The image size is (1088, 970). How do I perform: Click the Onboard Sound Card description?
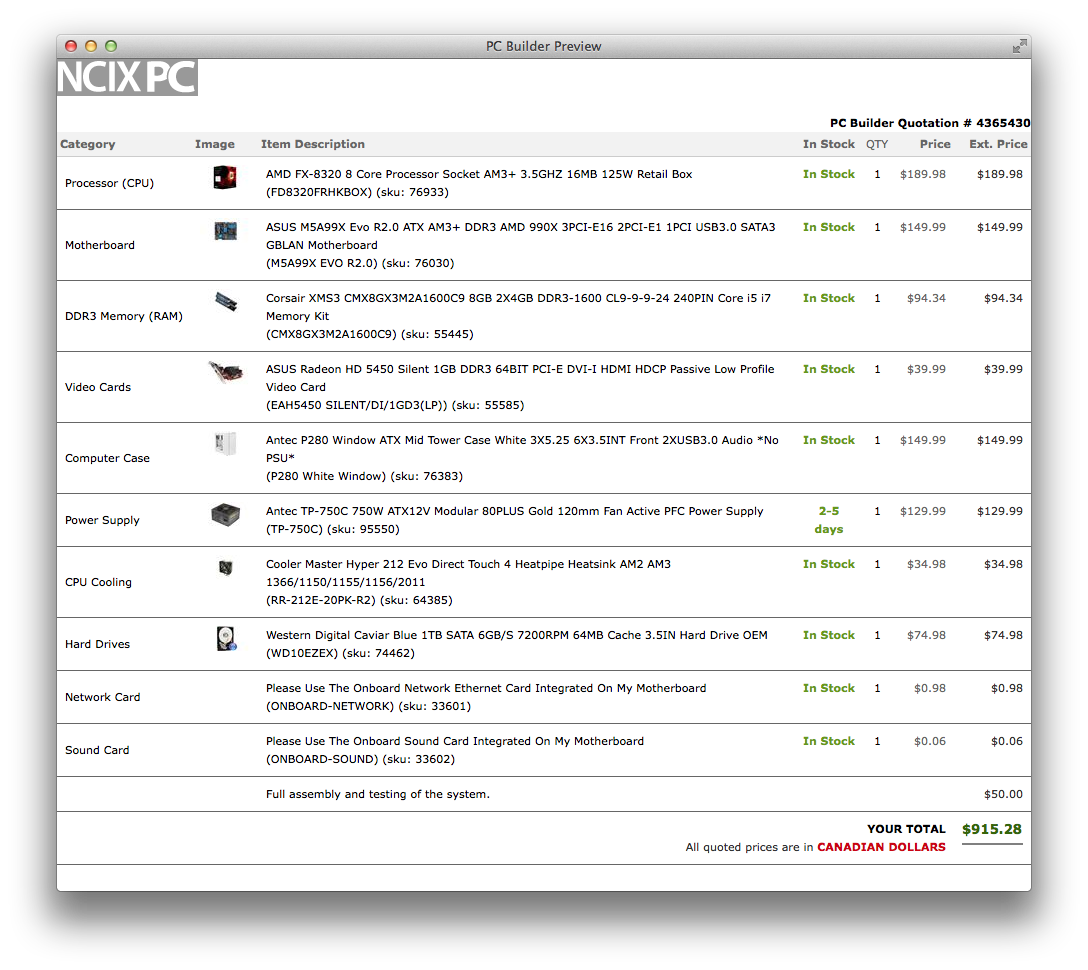(x=454, y=750)
